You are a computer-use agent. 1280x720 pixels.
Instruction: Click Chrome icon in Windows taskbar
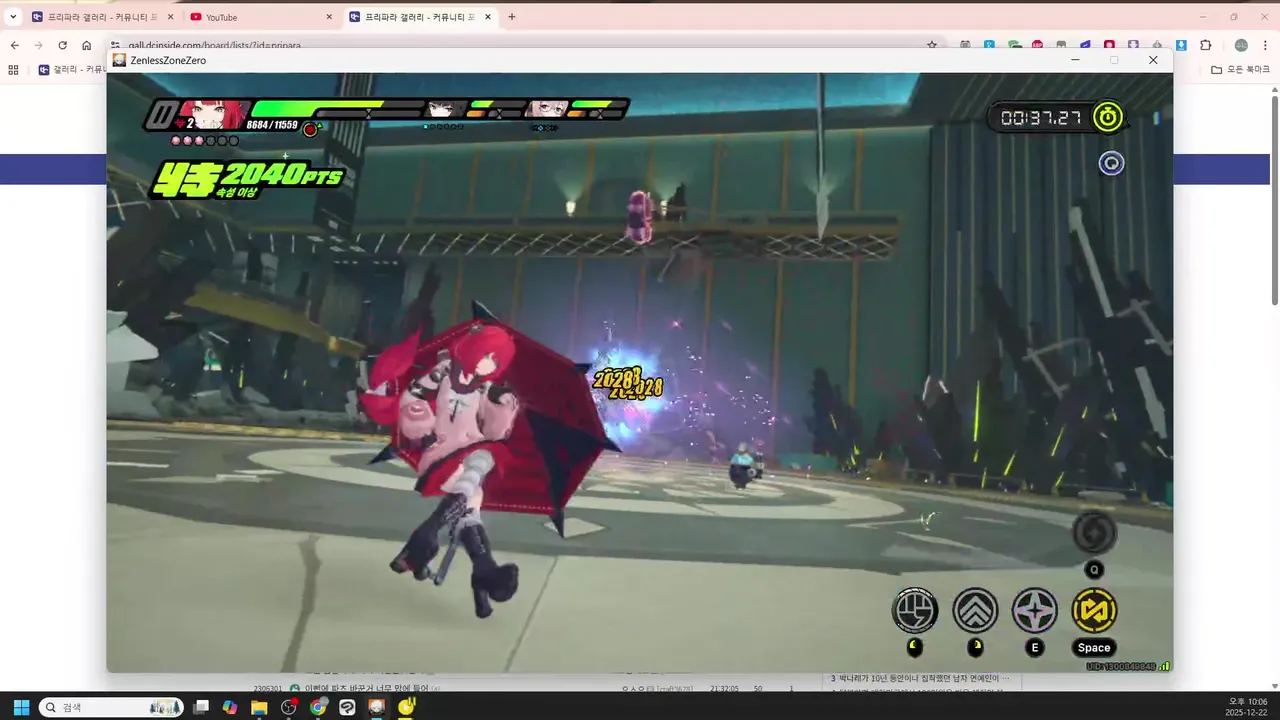318,707
